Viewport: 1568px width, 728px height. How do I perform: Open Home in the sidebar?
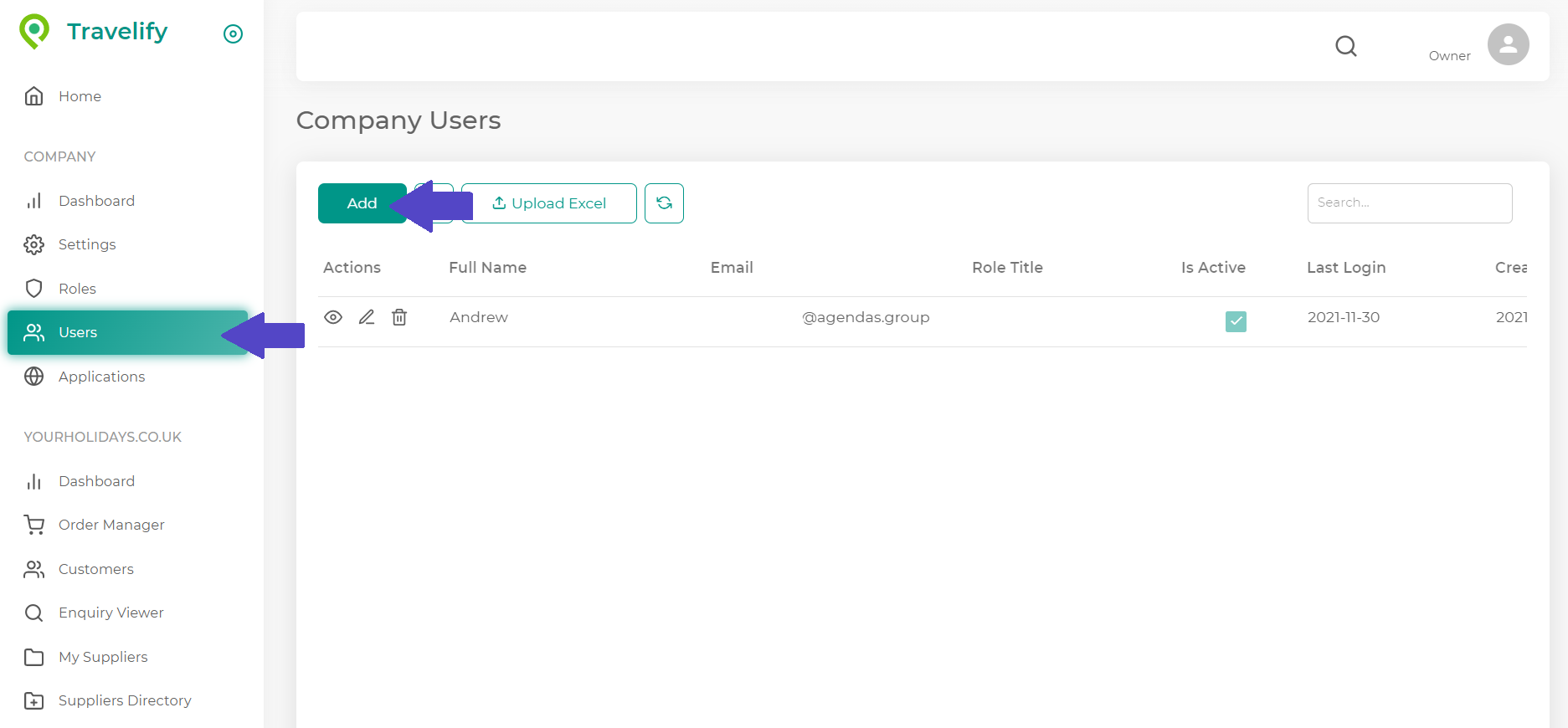80,96
